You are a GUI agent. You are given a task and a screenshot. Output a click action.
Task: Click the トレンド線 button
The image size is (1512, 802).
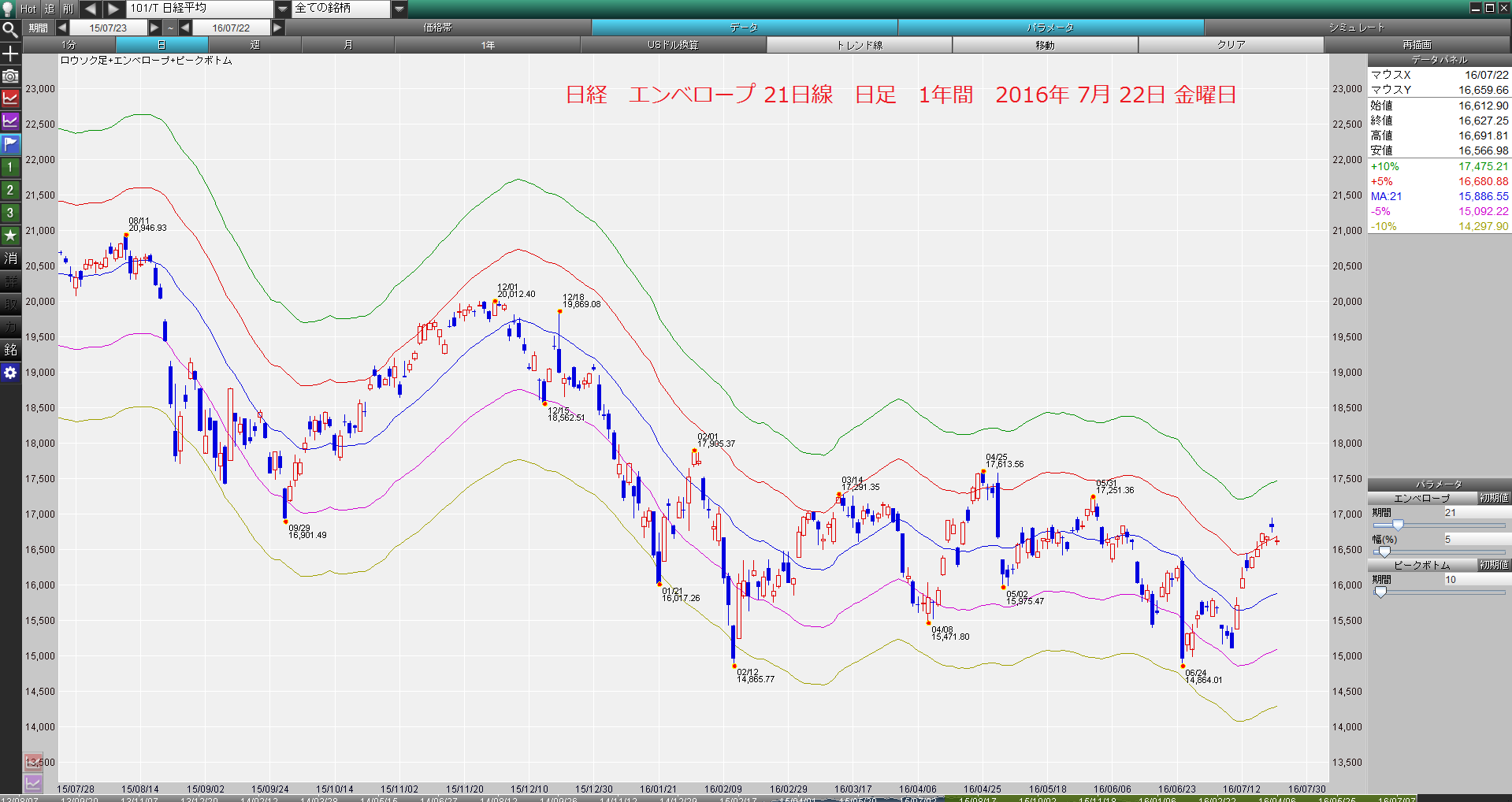[x=859, y=45]
